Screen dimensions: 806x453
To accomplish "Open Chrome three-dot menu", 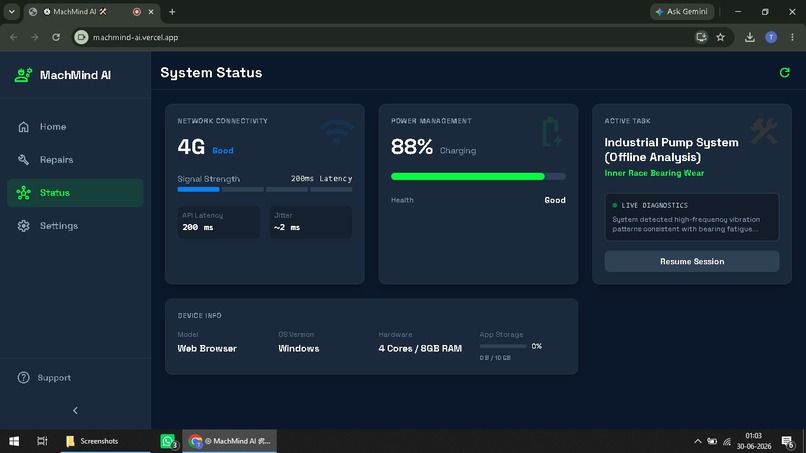I will pyautogui.click(x=792, y=37).
